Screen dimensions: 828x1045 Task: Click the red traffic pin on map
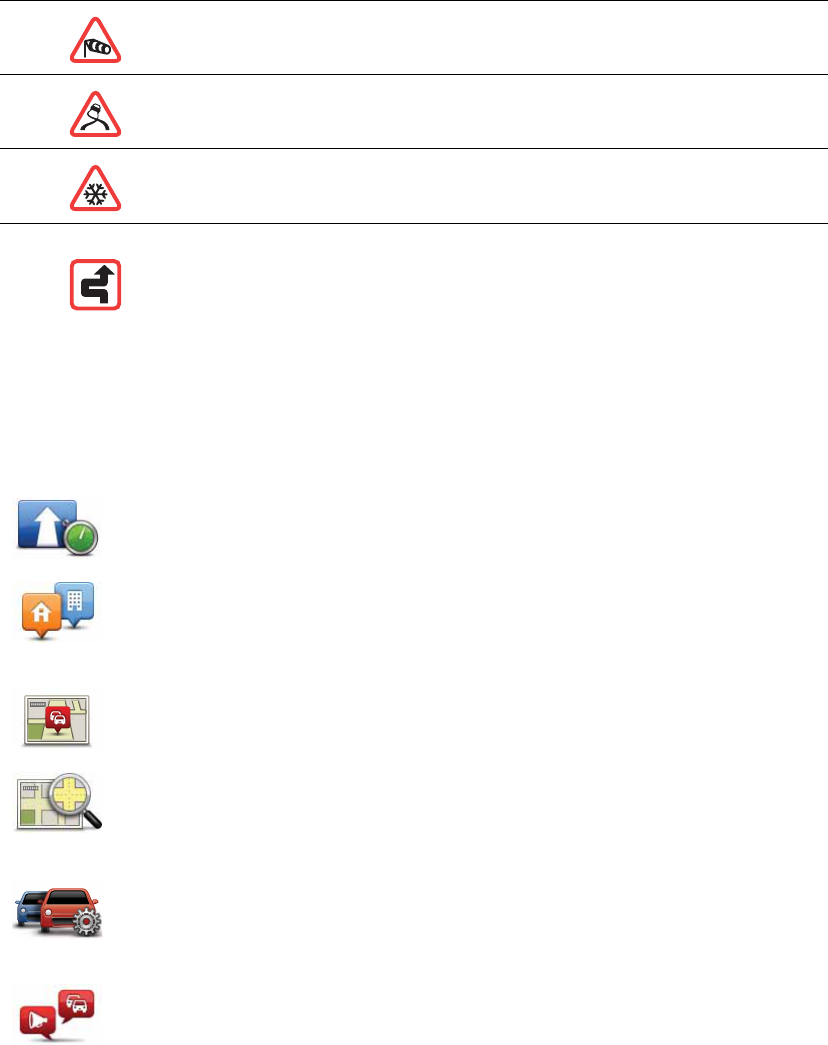point(58,720)
